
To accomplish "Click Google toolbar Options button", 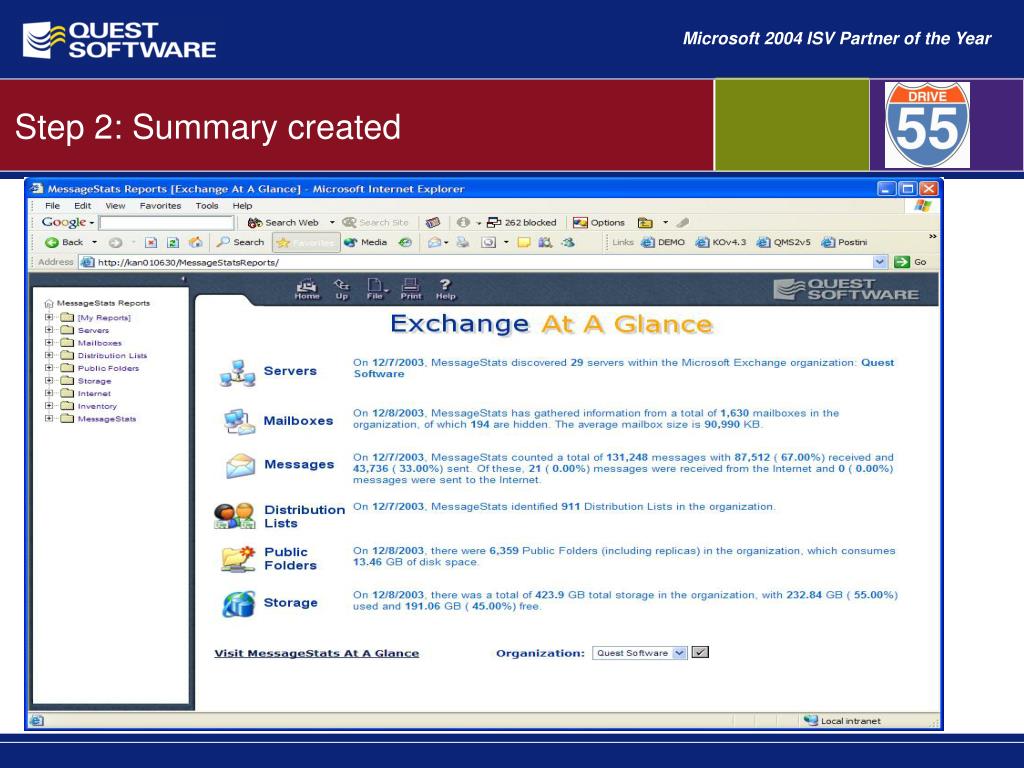I will click(x=599, y=223).
